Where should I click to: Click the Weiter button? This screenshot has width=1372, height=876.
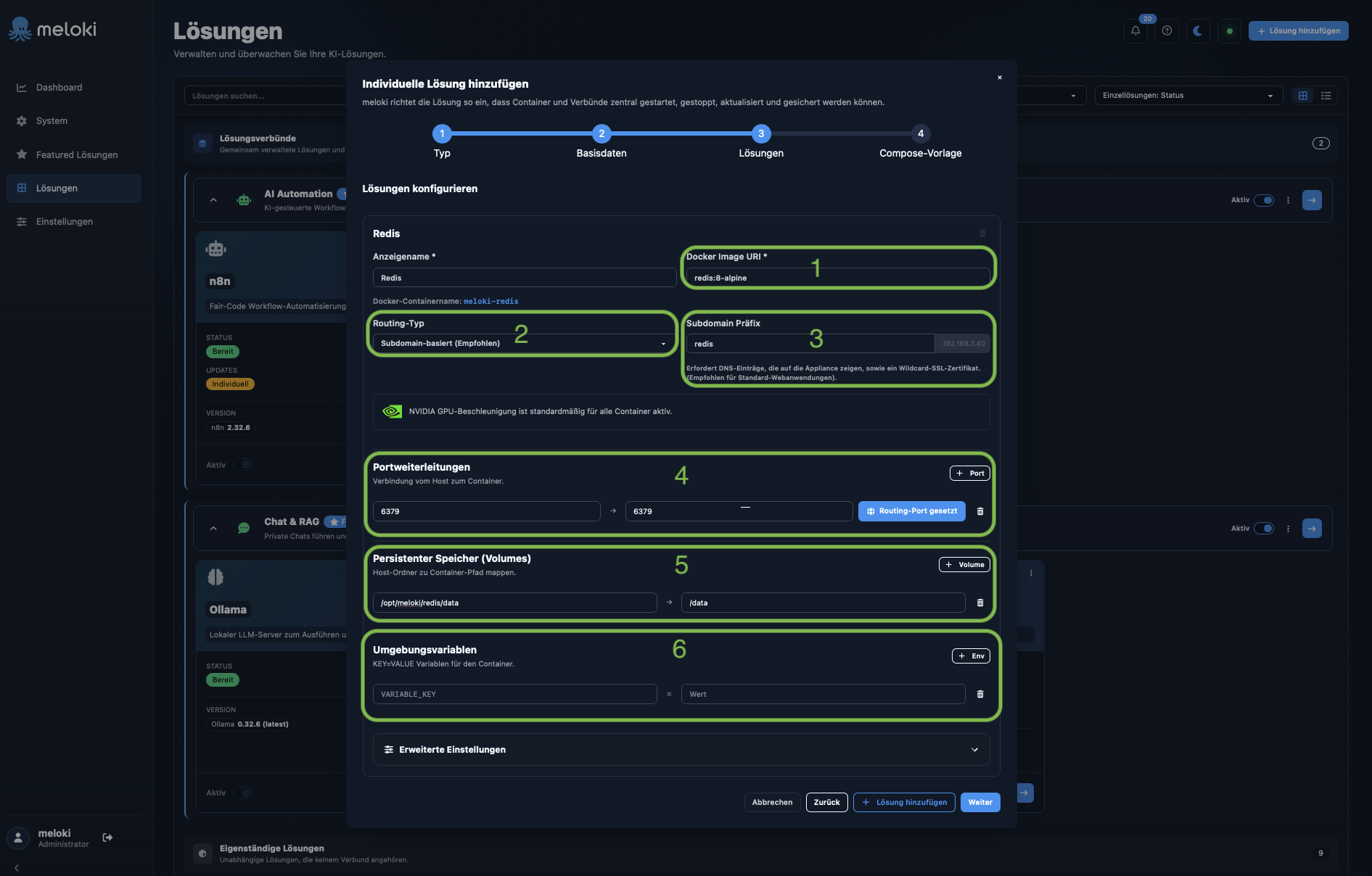[x=980, y=803]
